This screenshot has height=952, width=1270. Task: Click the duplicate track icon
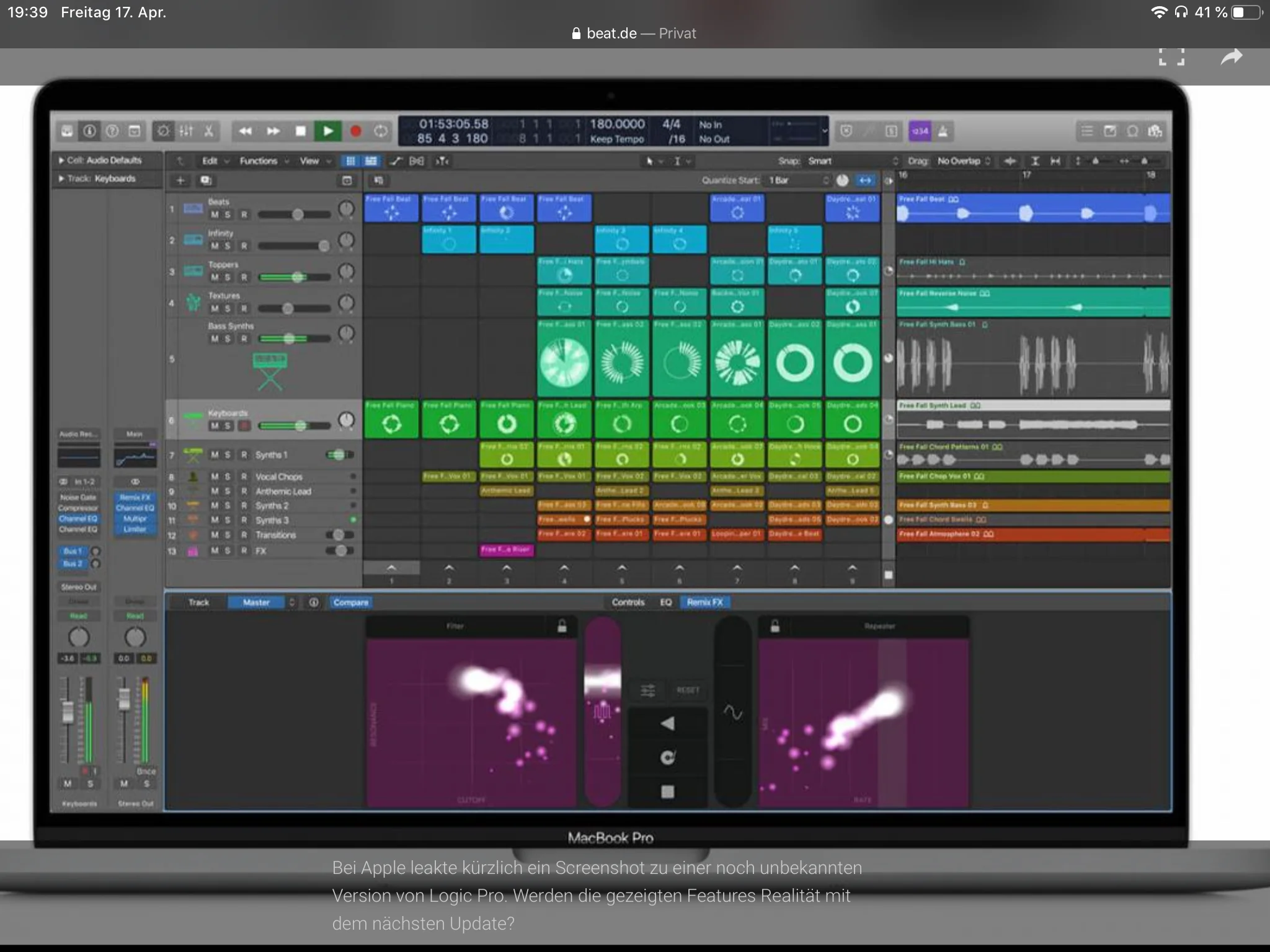[205, 180]
